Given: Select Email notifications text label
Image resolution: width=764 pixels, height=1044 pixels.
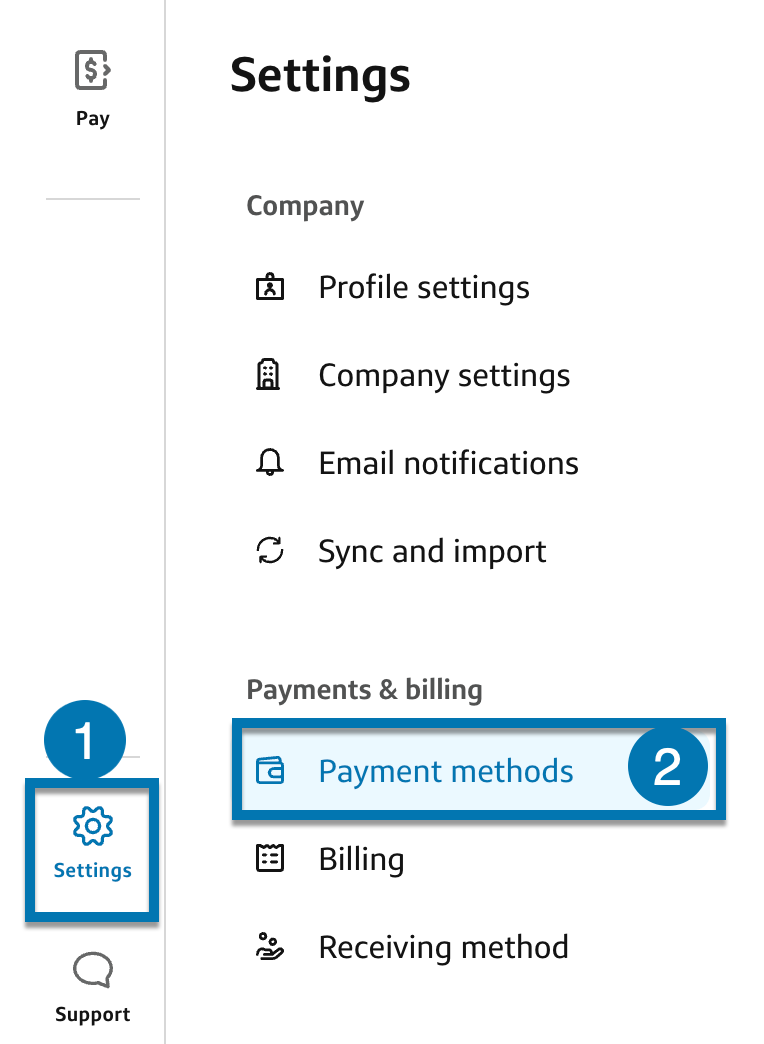Looking at the screenshot, I should pos(448,463).
